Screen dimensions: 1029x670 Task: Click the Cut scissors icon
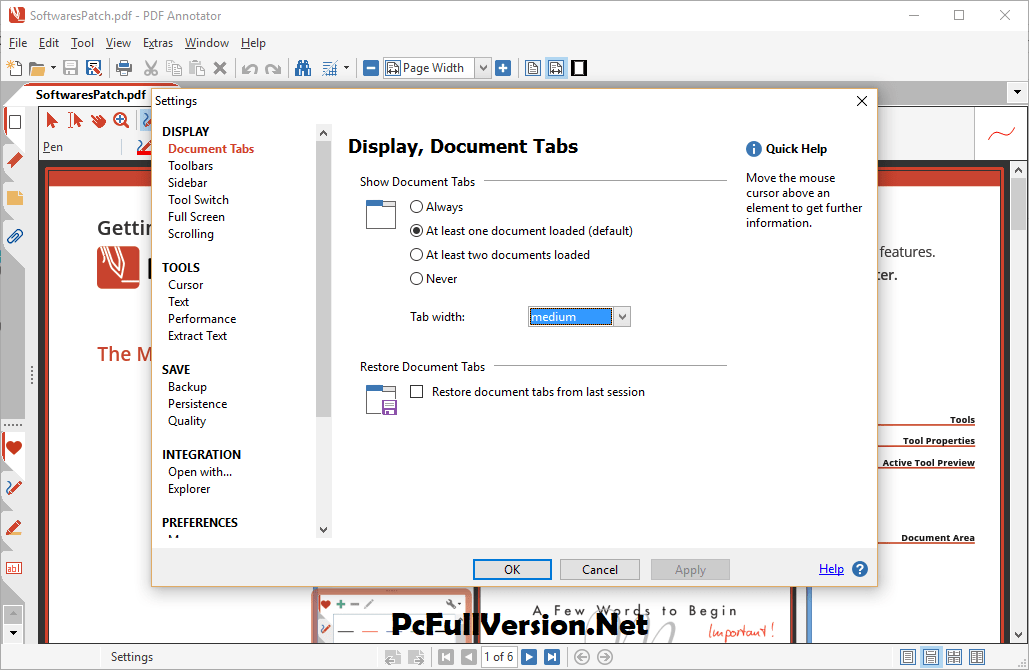coord(151,68)
